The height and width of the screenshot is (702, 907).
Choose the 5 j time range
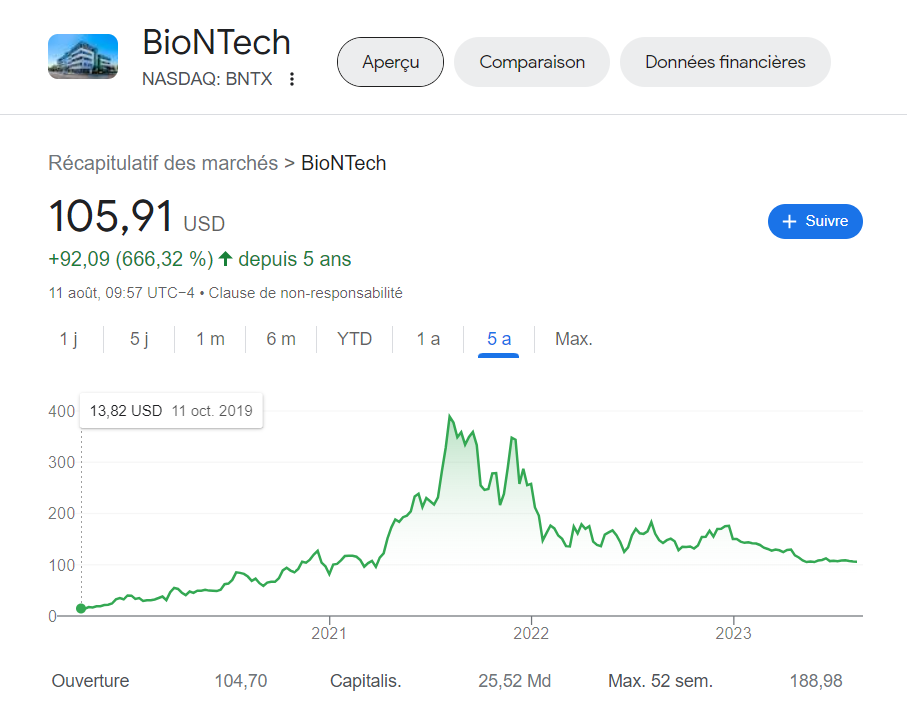[x=139, y=339]
